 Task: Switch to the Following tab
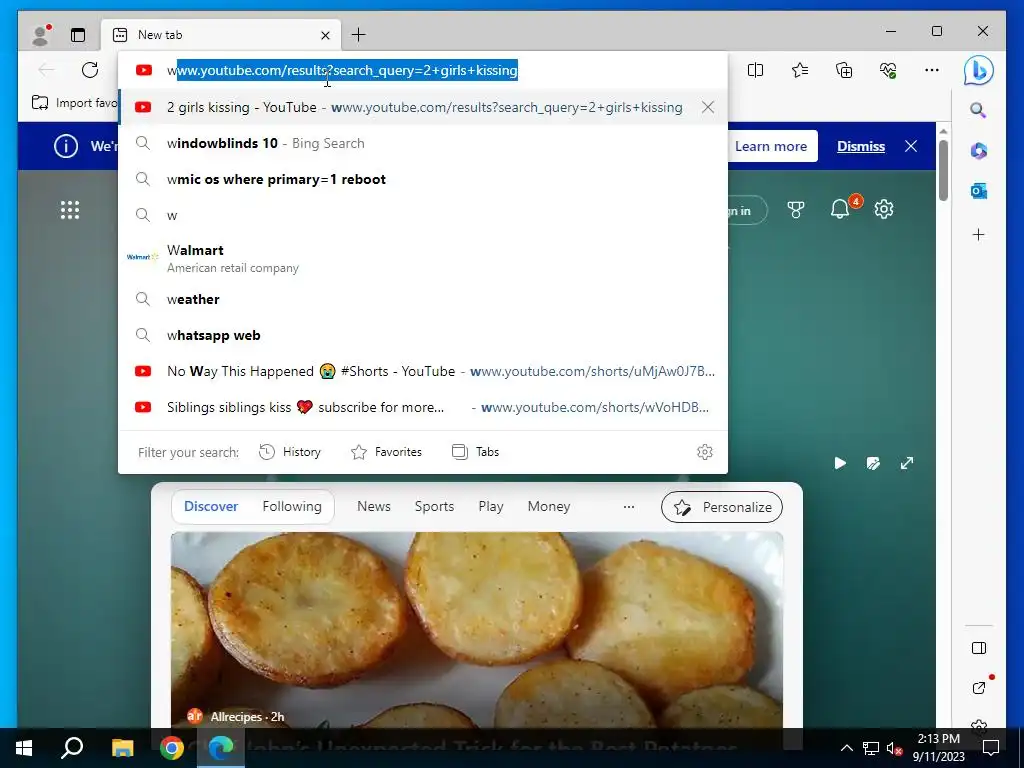[292, 506]
